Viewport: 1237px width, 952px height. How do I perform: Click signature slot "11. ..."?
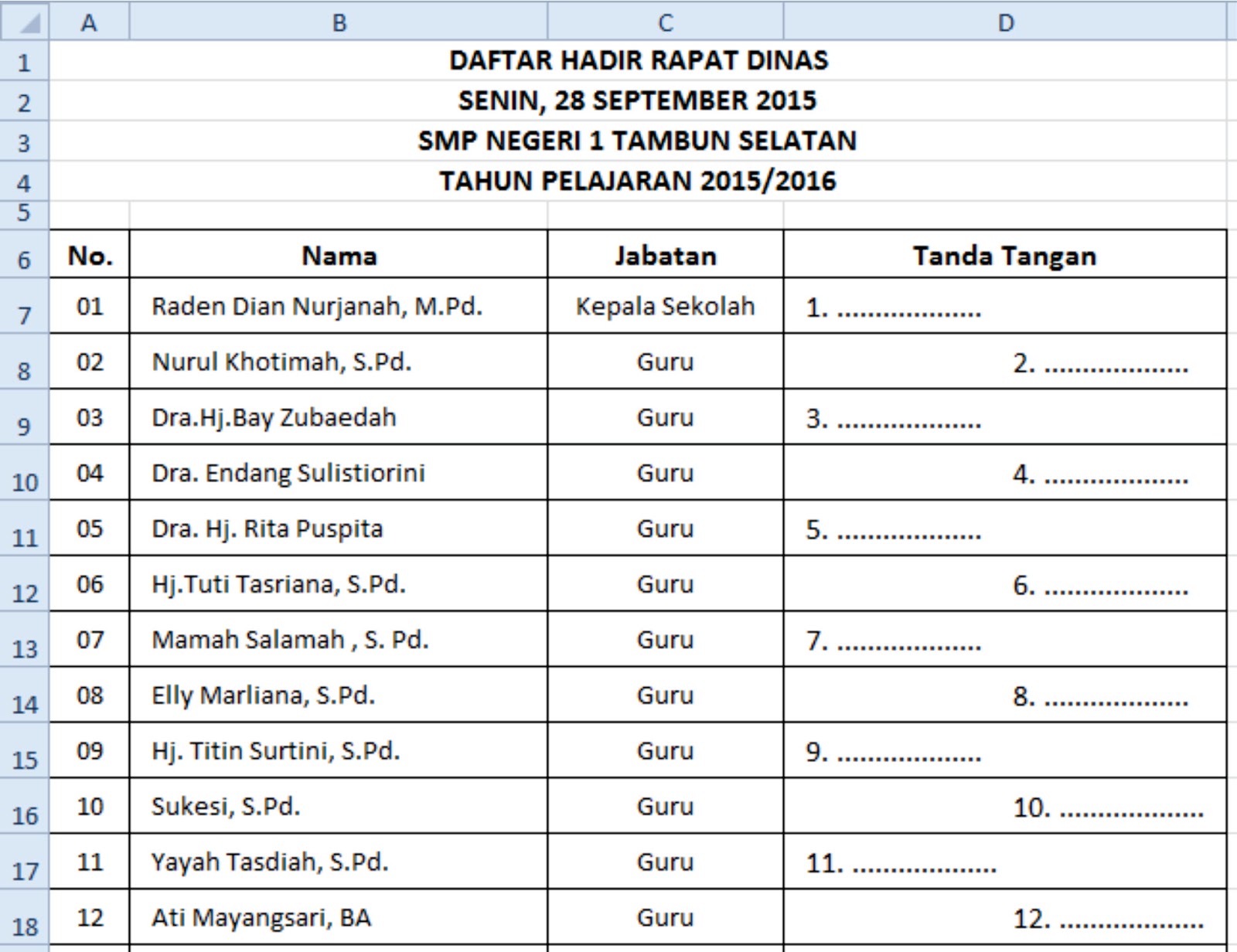coord(901,865)
